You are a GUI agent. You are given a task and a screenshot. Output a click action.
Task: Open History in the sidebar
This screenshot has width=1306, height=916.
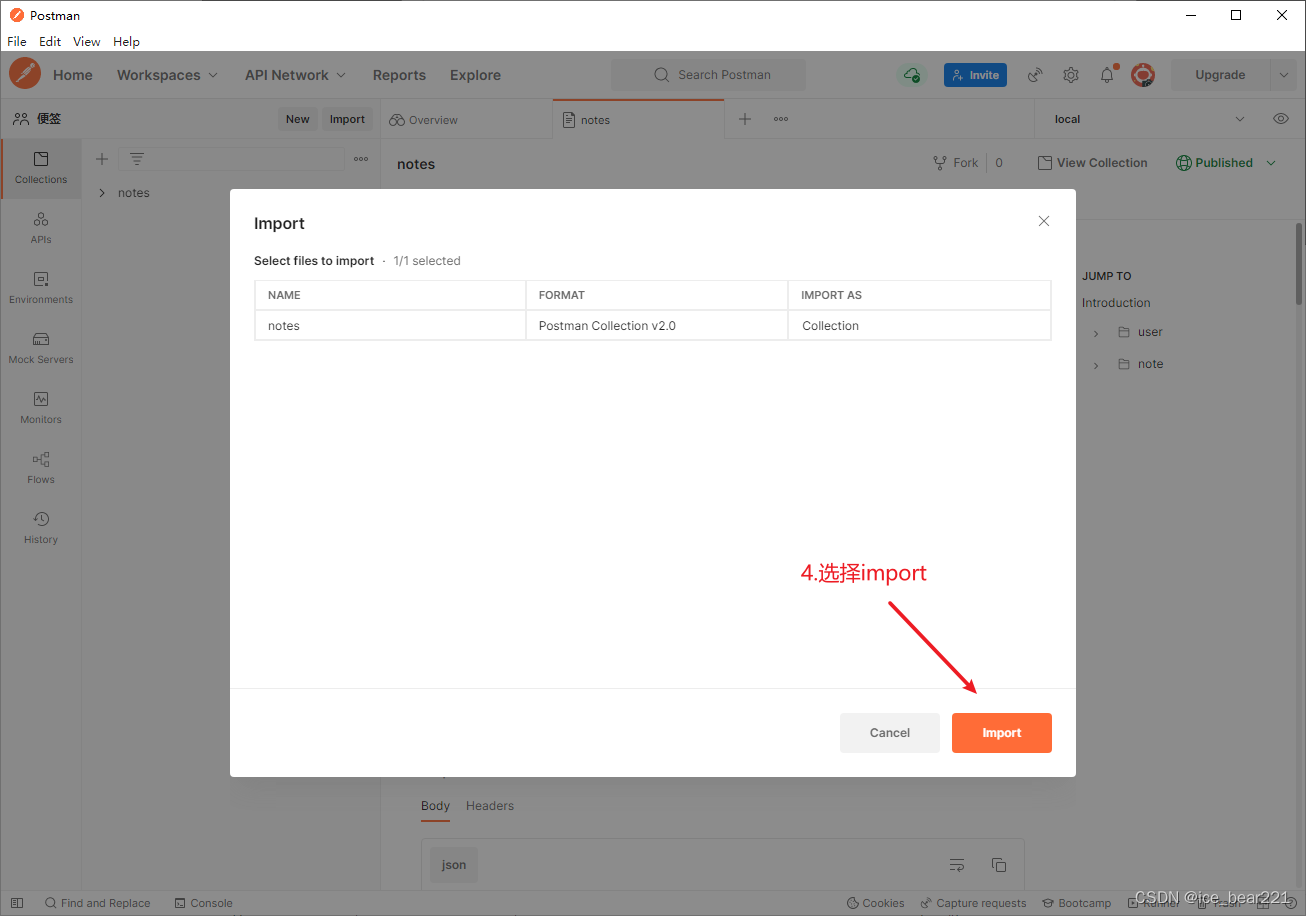pos(41,528)
